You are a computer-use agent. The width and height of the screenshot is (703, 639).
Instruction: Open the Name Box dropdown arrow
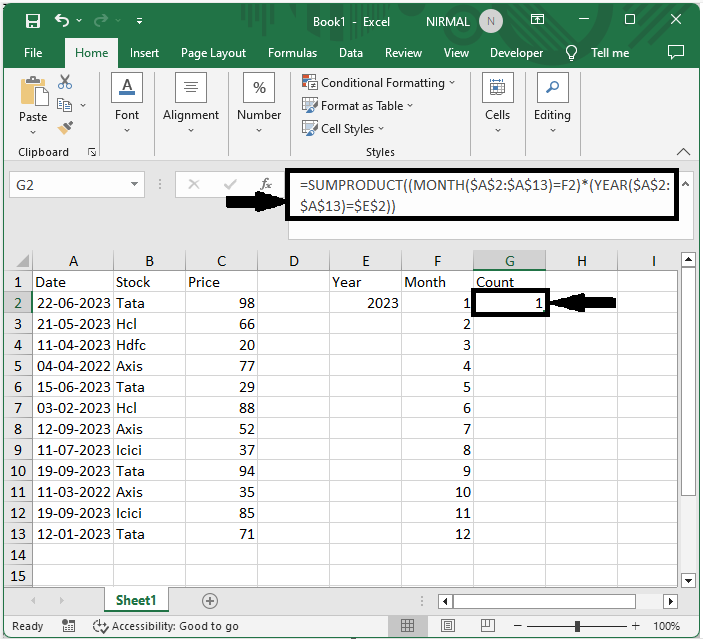click(x=136, y=185)
